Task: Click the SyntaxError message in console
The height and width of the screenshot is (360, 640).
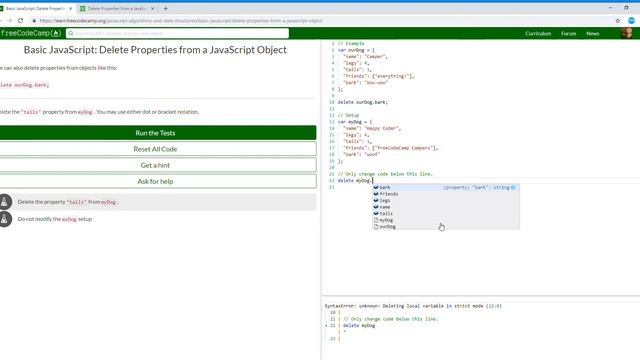Action: coord(413,306)
